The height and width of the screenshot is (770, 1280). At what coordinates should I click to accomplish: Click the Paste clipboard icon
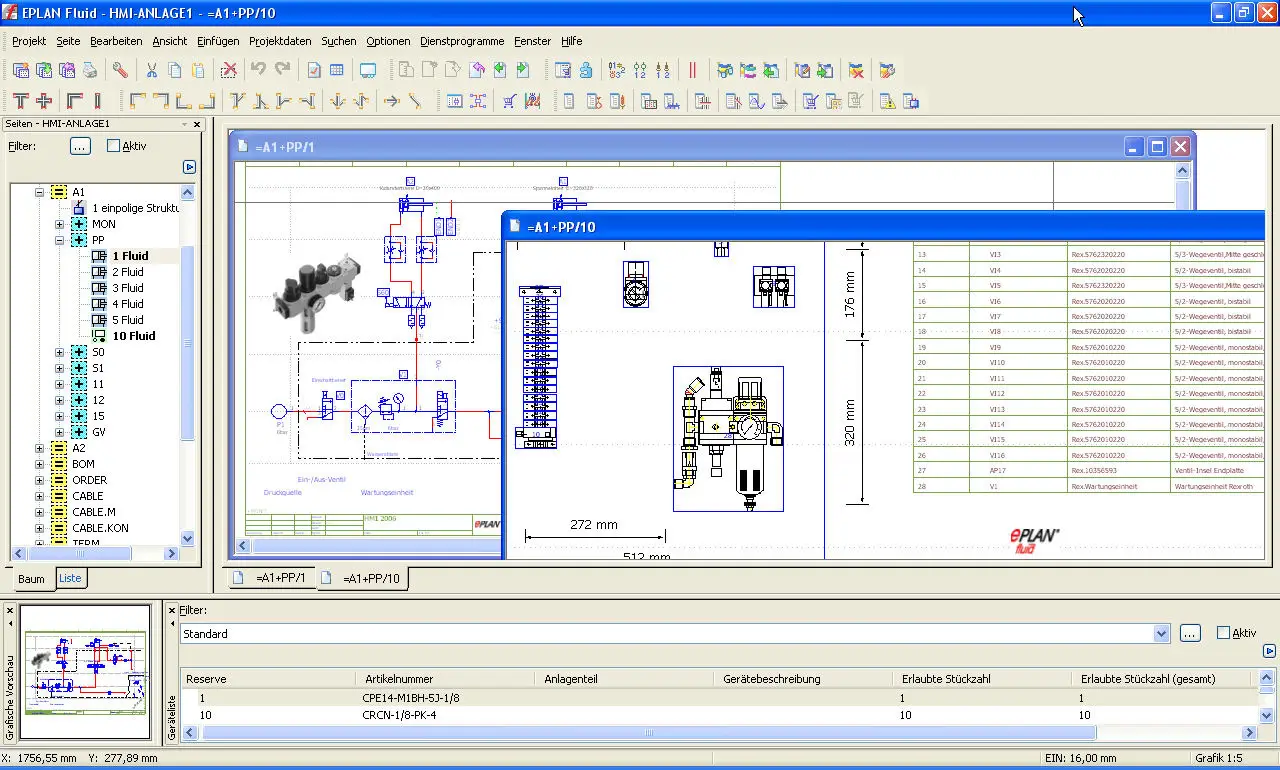pyautogui.click(x=198, y=70)
